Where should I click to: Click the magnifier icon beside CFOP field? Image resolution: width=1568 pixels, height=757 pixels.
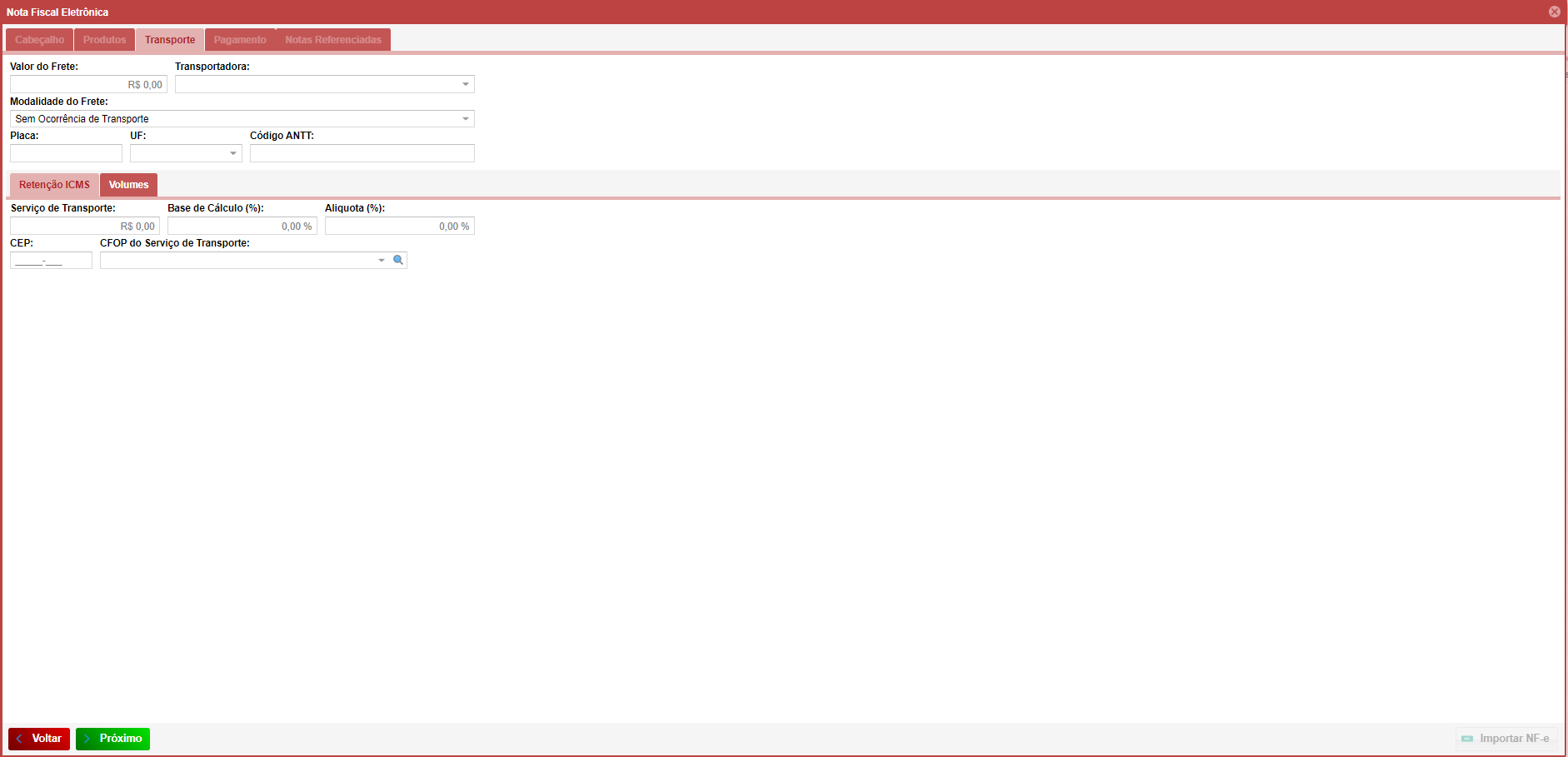398,260
